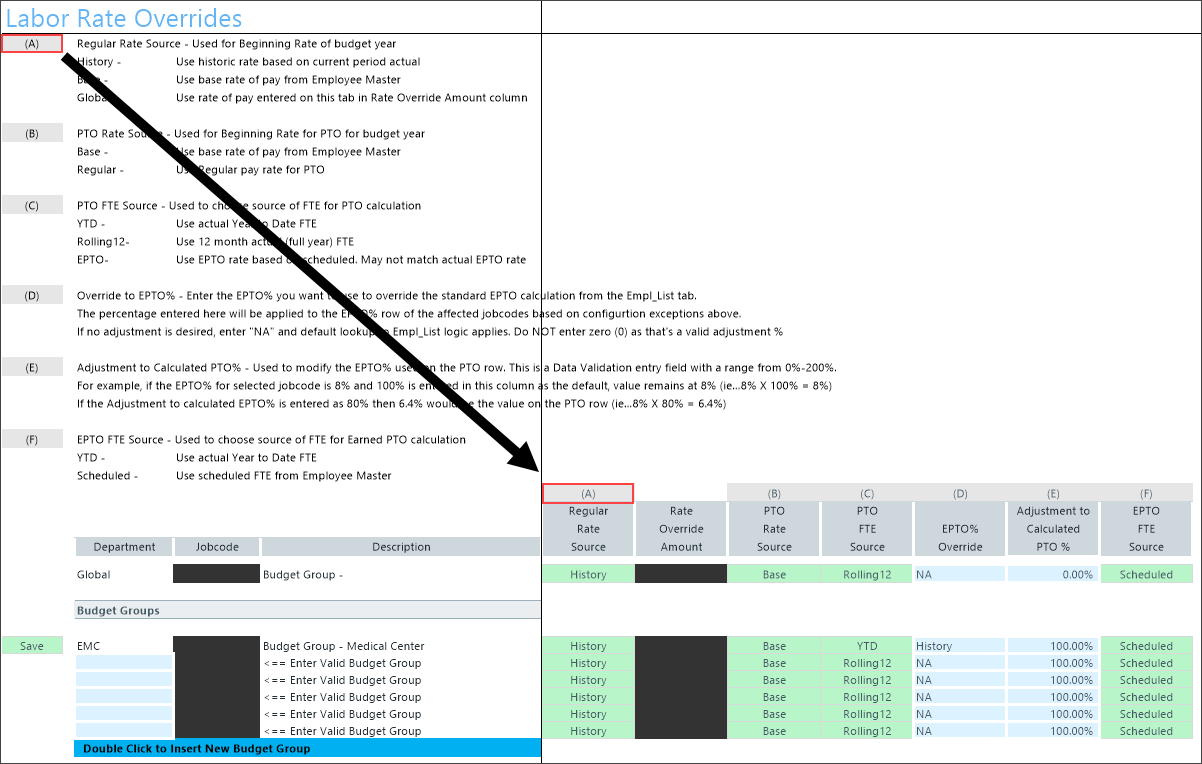This screenshot has height=764, width=1202.
Task: Click the (A) marker above Regular Rate Source
Action: pyautogui.click(x=588, y=493)
